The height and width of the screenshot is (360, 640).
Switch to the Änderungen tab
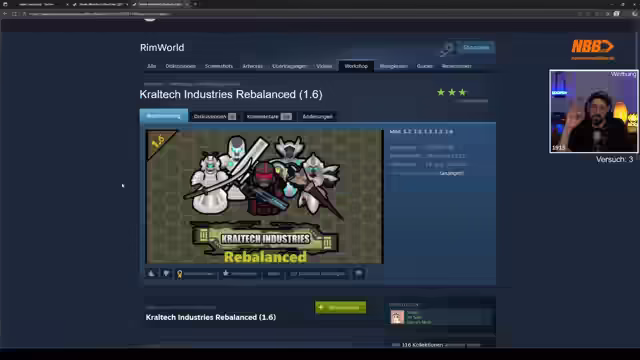point(318,116)
